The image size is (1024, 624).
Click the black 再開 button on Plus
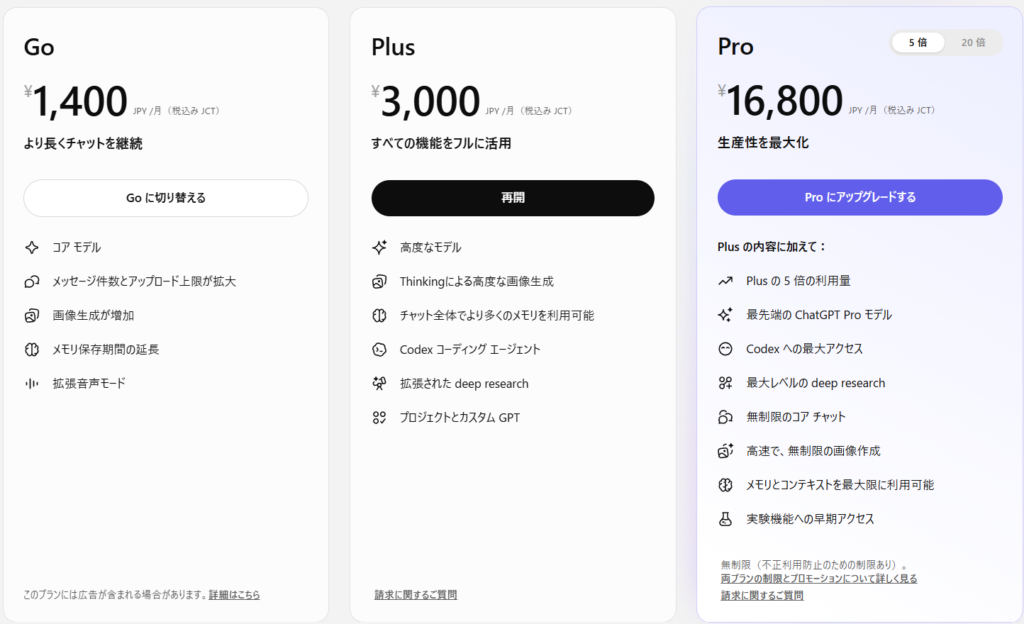[513, 198]
